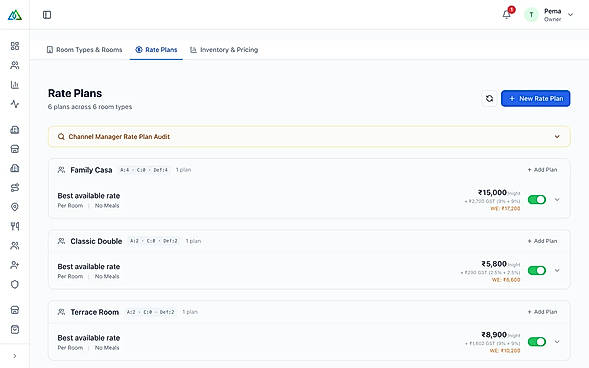Screen dimensions: 589x368
Task: Click the Classic Double occupancy people icon
Action: click(61, 241)
